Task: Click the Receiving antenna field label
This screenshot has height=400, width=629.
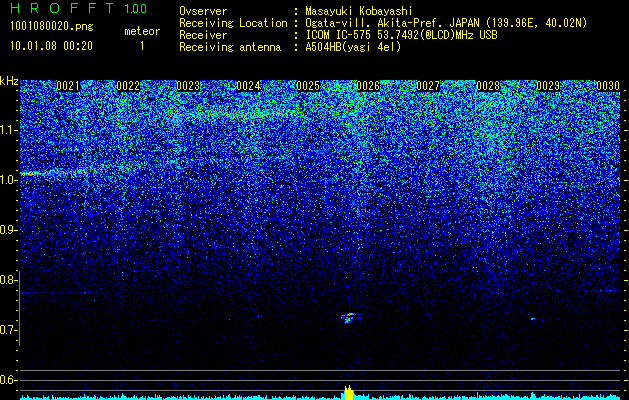Action: pos(230,47)
